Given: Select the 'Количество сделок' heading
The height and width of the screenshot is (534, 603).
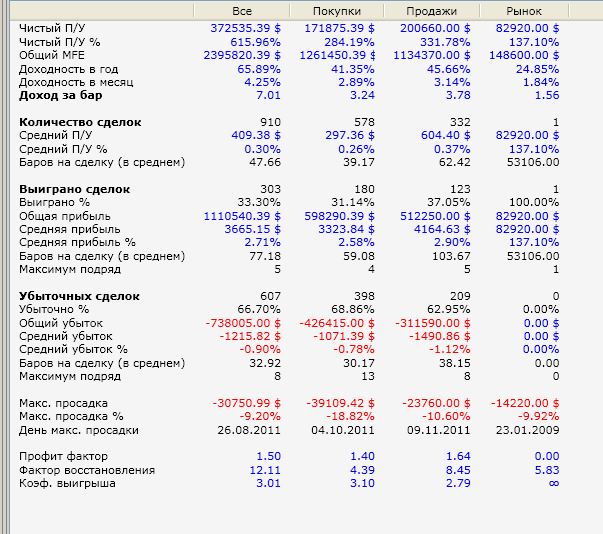Looking at the screenshot, I should tap(80, 122).
